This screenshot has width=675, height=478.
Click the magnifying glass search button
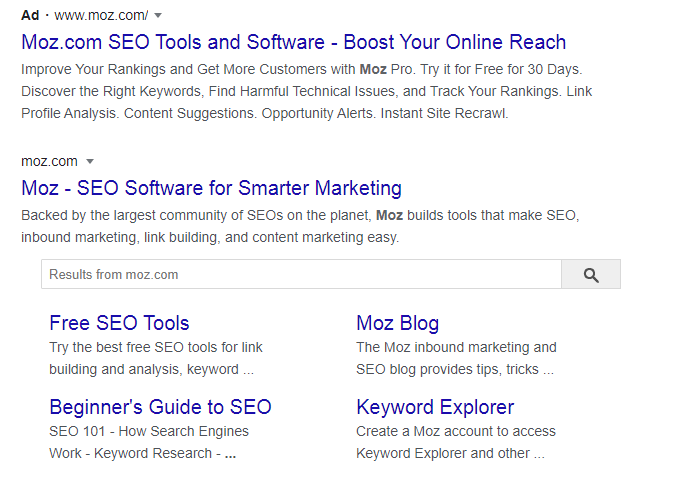[591, 274]
